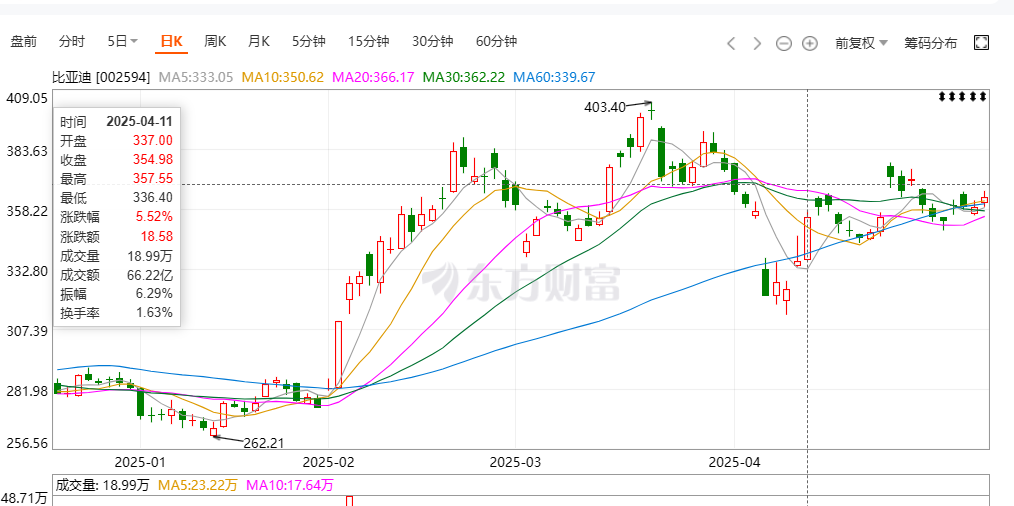The height and width of the screenshot is (506, 1014).
Task: Click the 262.21 low price marker
Action: [x=263, y=443]
